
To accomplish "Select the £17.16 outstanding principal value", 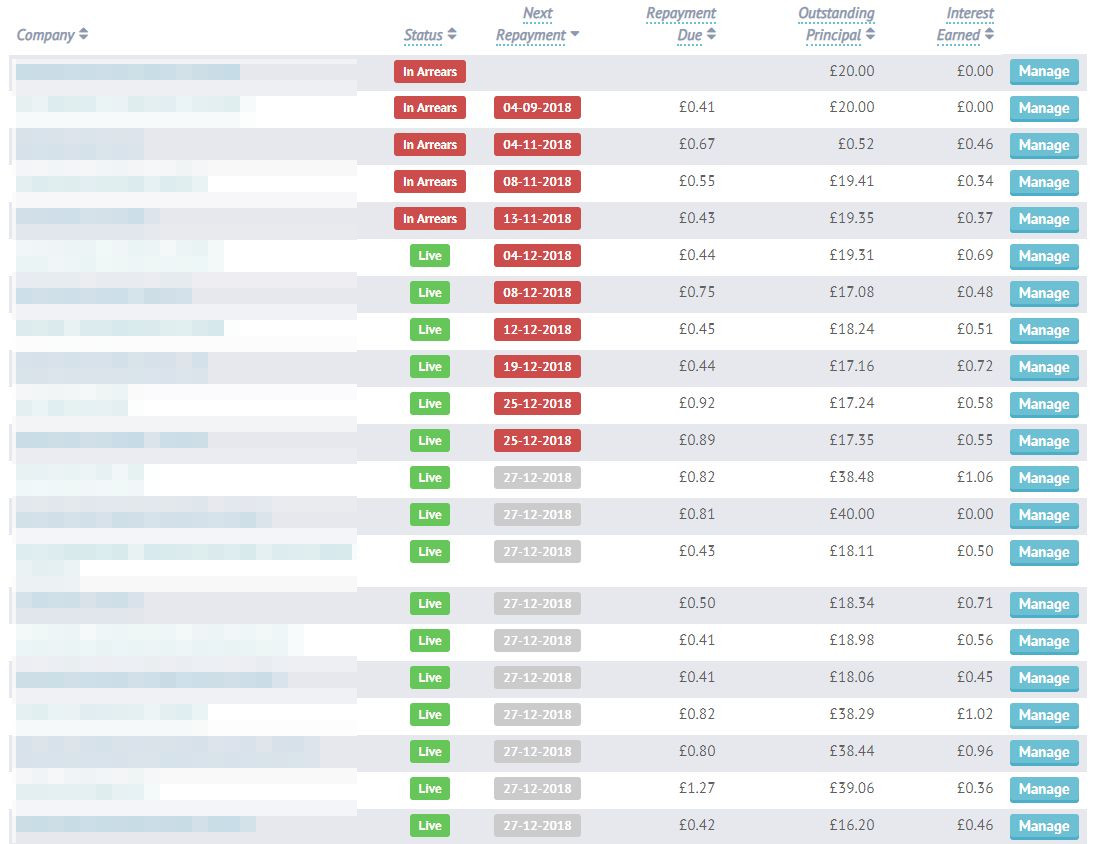I will click(851, 366).
